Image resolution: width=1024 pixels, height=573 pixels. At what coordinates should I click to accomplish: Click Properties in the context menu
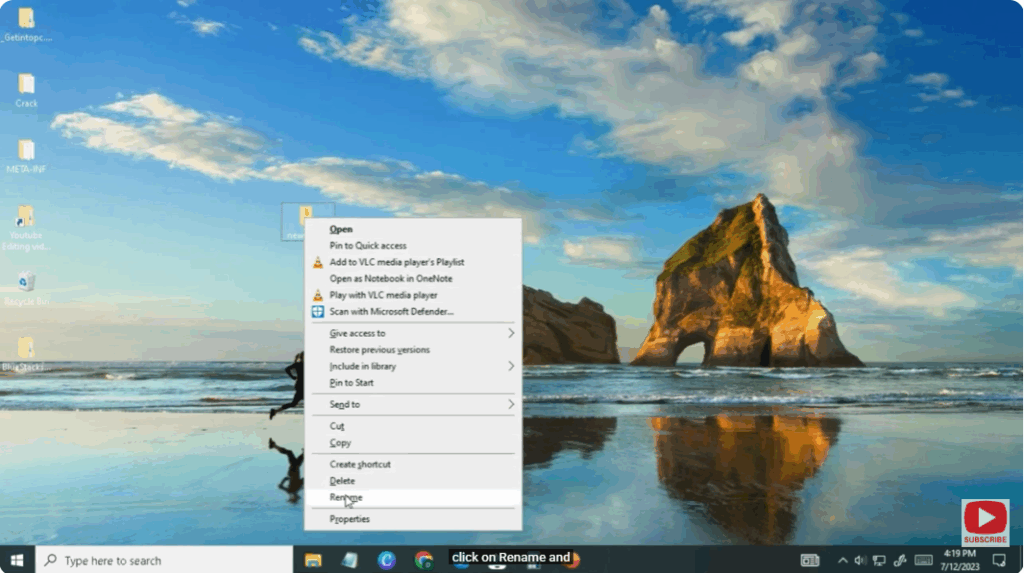click(350, 519)
